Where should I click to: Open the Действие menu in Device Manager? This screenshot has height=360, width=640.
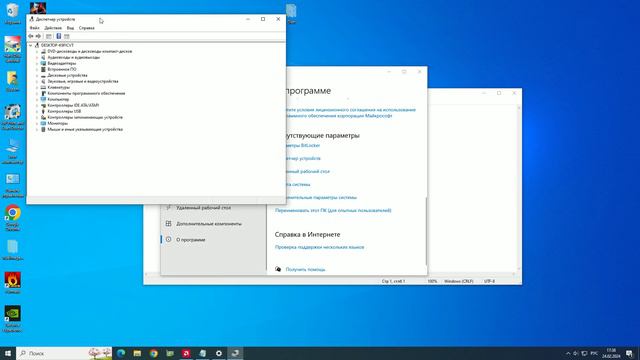click(53, 28)
